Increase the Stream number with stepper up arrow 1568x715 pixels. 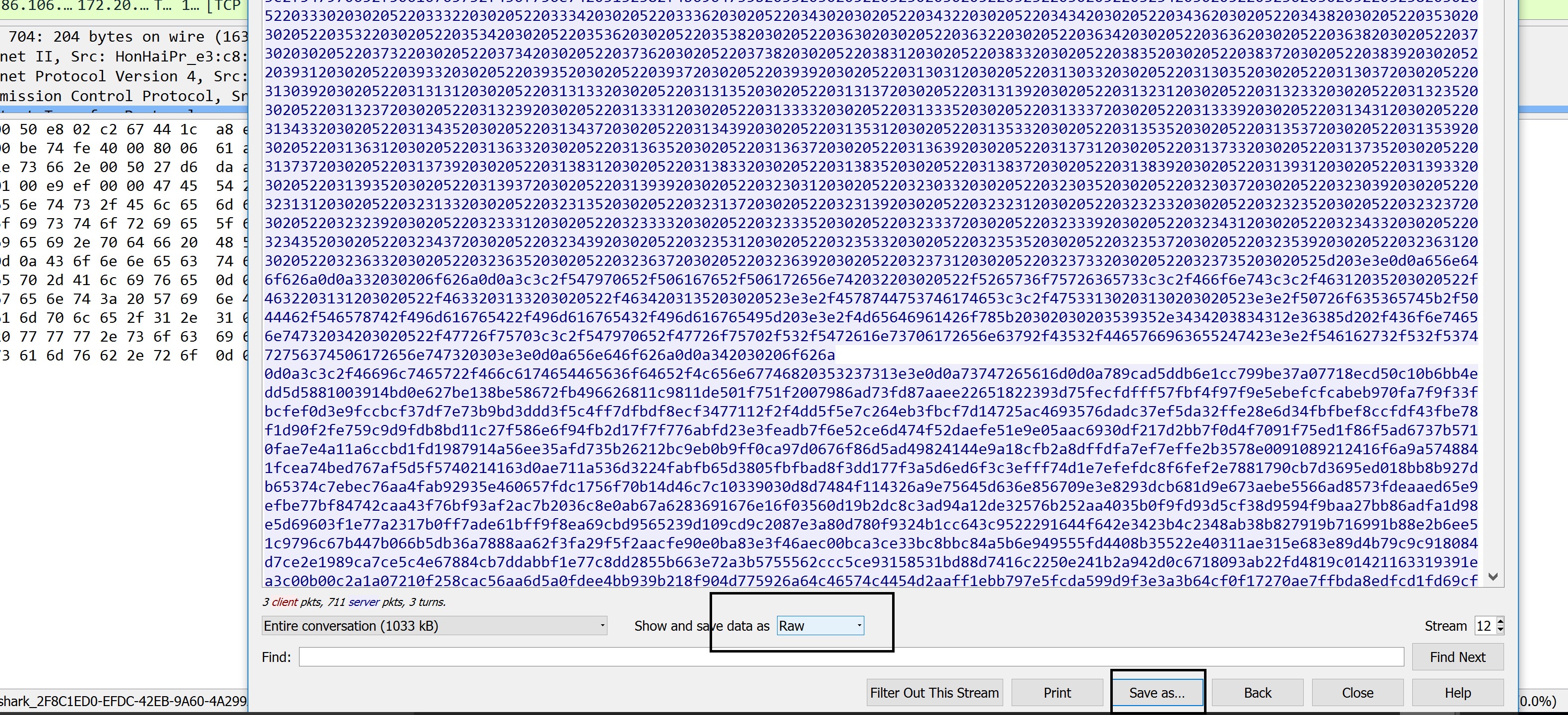pos(1500,621)
